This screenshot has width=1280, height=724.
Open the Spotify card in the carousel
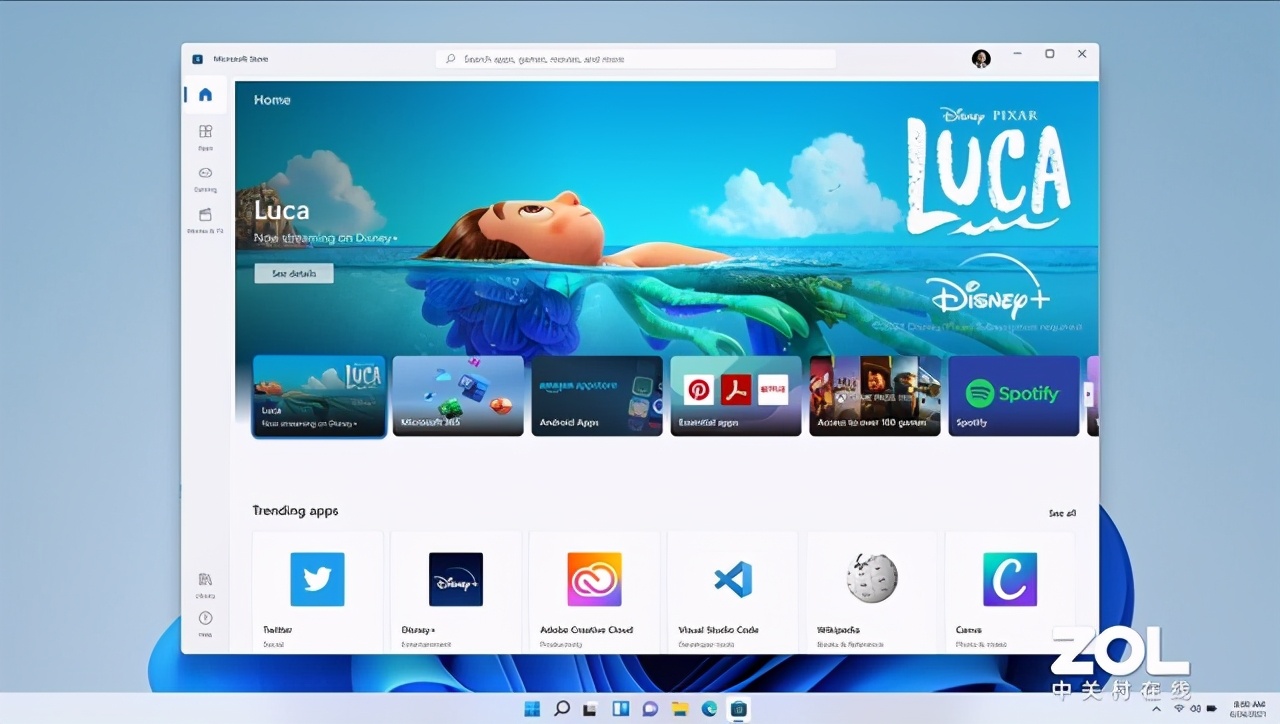click(1013, 395)
